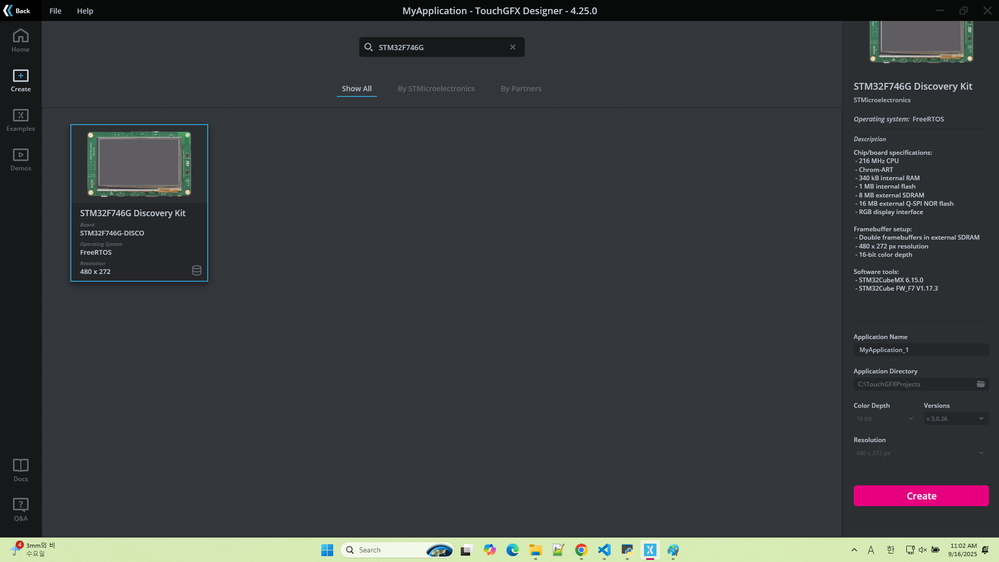Open the Demos section in sidebar

(x=20, y=159)
